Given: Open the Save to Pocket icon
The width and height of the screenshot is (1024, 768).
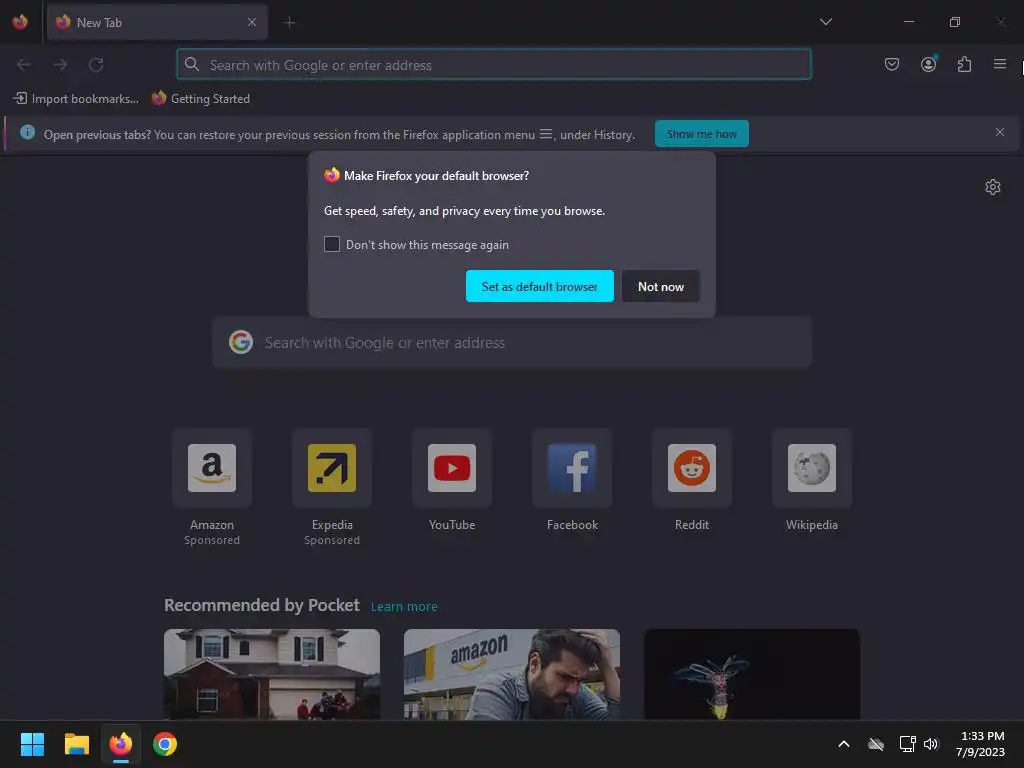Looking at the screenshot, I should (x=891, y=64).
